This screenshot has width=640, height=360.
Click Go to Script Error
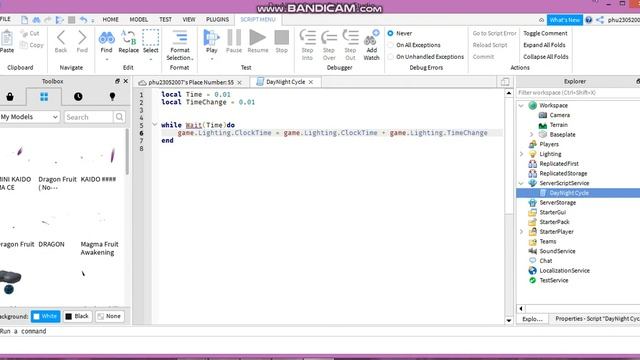point(494,33)
